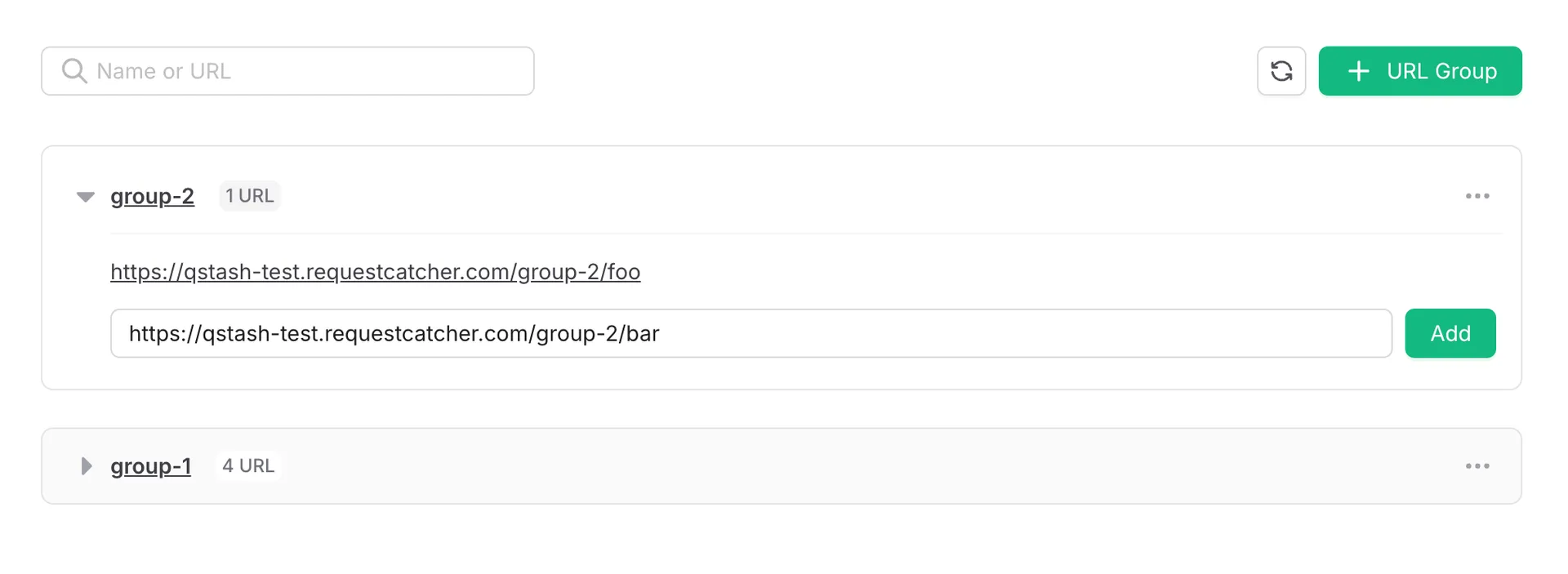Click the URL Group label text
The image size is (1568, 574).
click(x=1441, y=71)
